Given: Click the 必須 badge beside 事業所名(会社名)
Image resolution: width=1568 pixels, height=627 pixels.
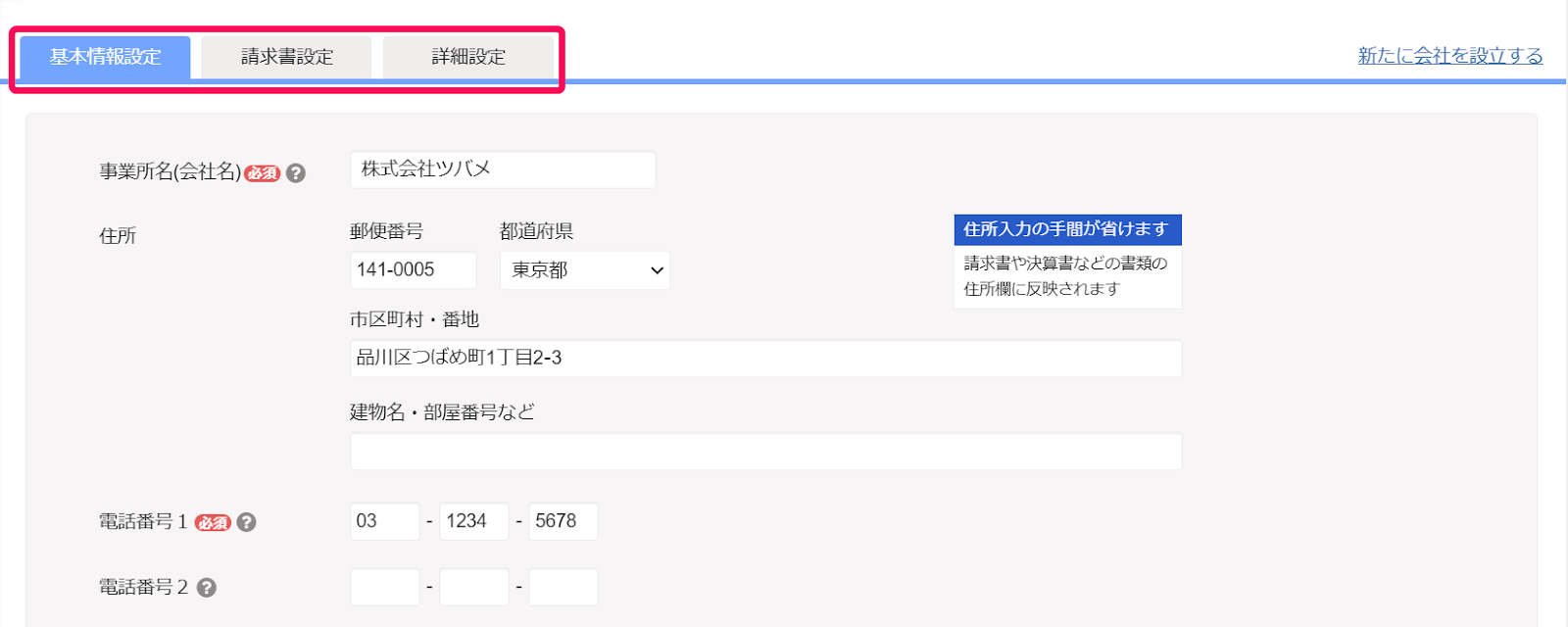Looking at the screenshot, I should pyautogui.click(x=263, y=173).
